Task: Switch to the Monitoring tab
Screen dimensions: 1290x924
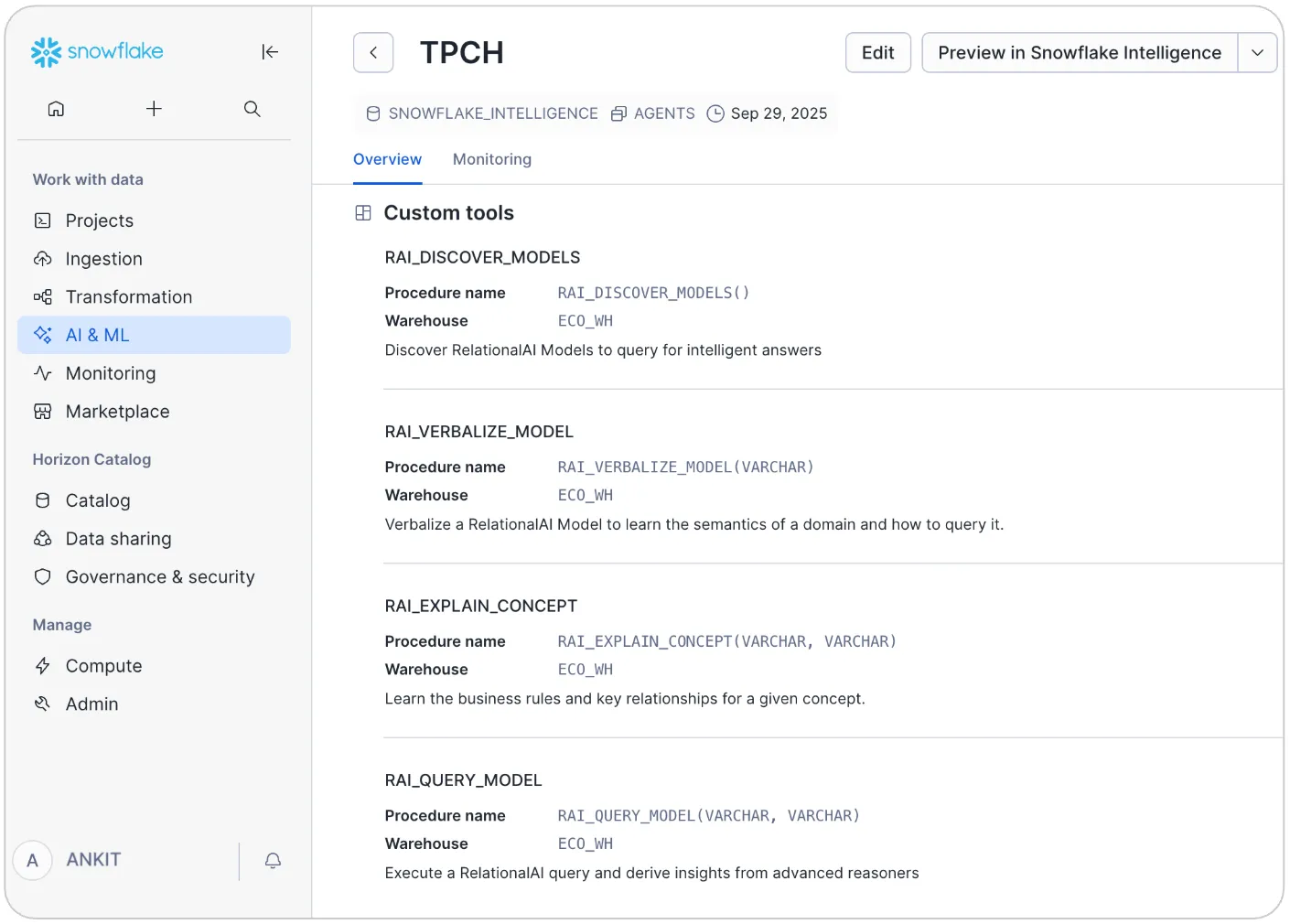Action: pyautogui.click(x=491, y=159)
